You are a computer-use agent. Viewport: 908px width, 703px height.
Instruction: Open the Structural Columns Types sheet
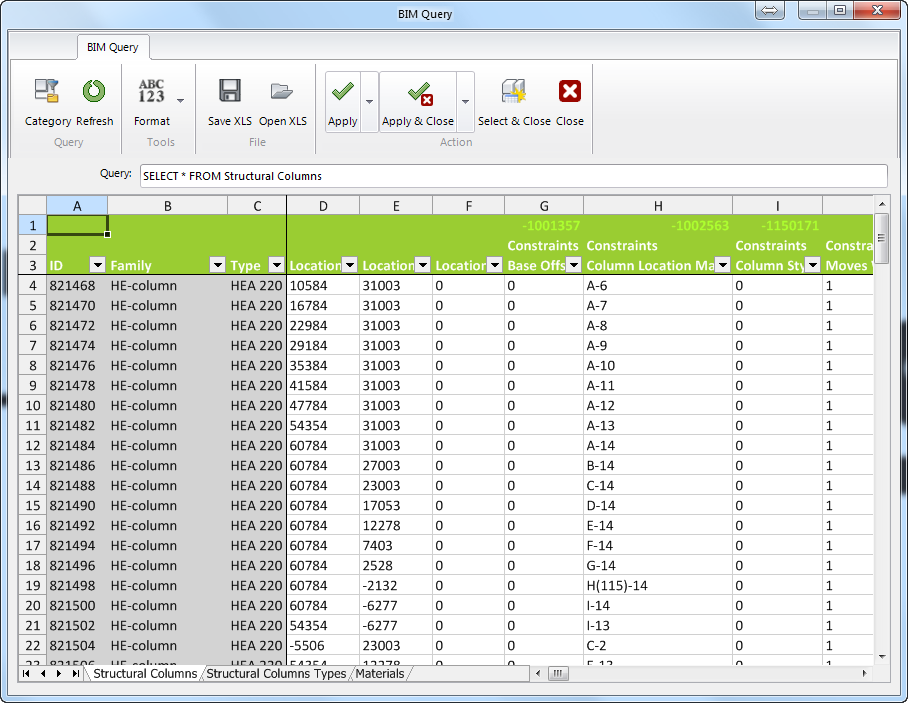pyautogui.click(x=274, y=674)
